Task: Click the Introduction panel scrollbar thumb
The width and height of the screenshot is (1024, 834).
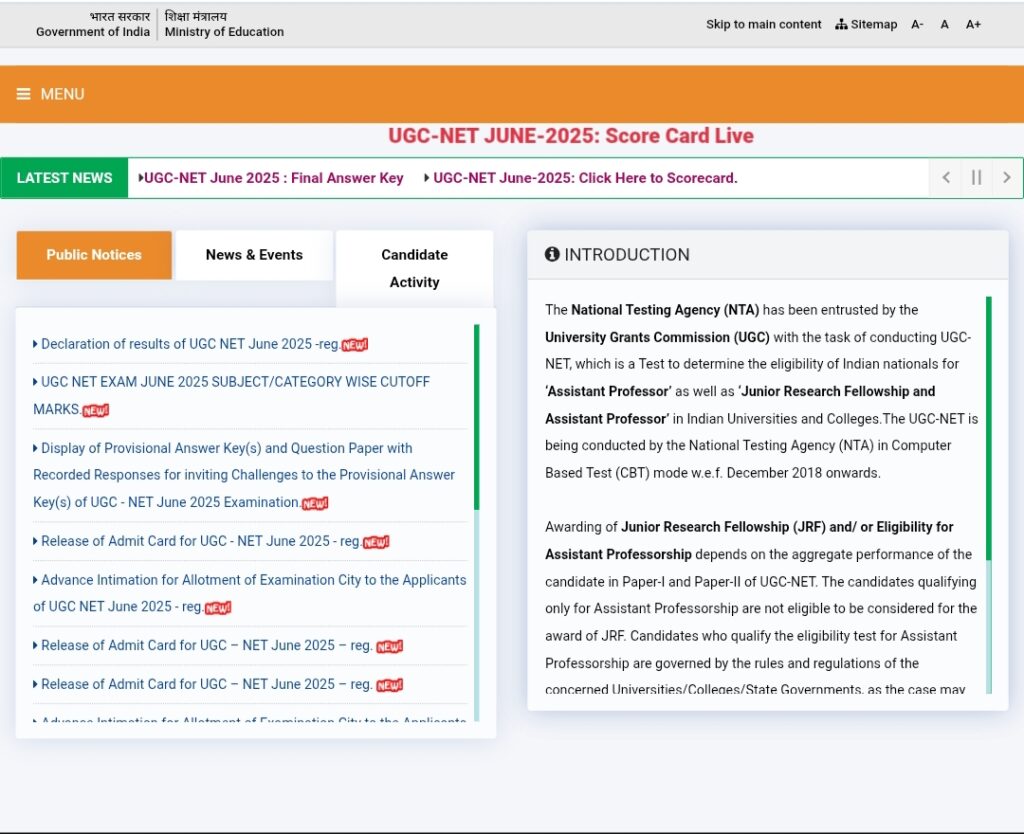Action: pos(989,428)
